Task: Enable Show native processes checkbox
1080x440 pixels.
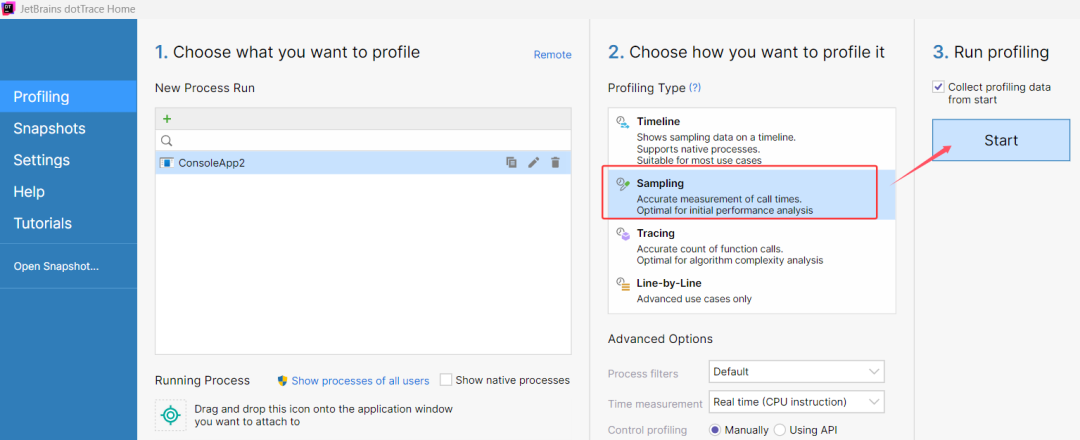Action: point(446,380)
